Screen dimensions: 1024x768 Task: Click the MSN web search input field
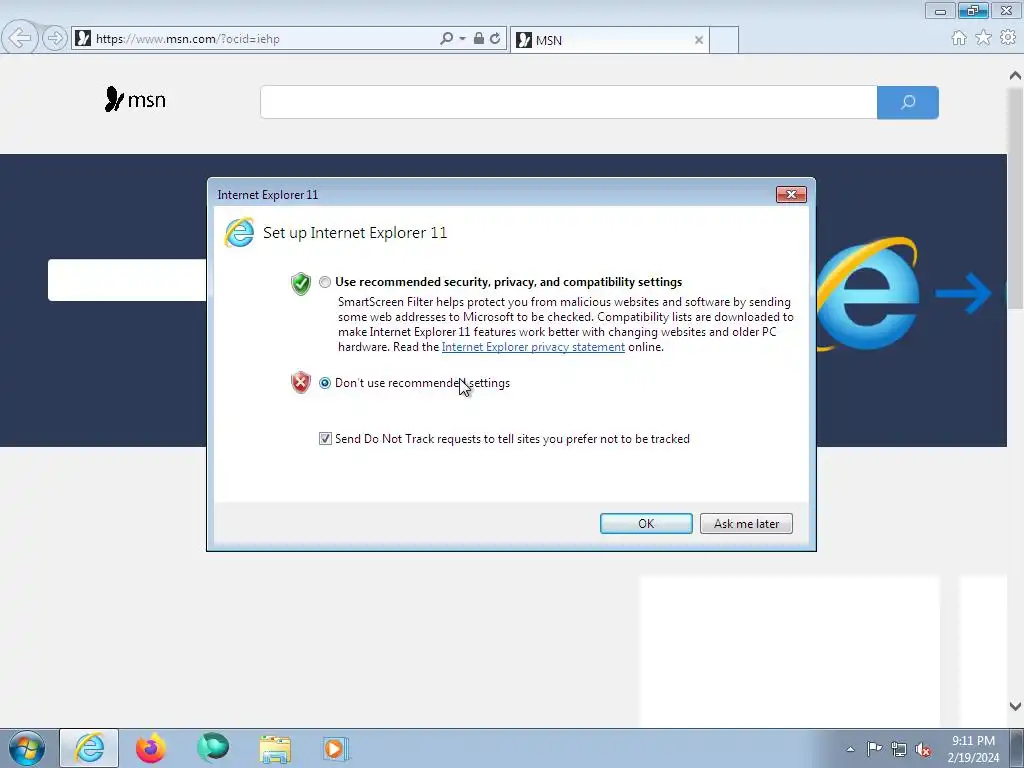(x=568, y=103)
